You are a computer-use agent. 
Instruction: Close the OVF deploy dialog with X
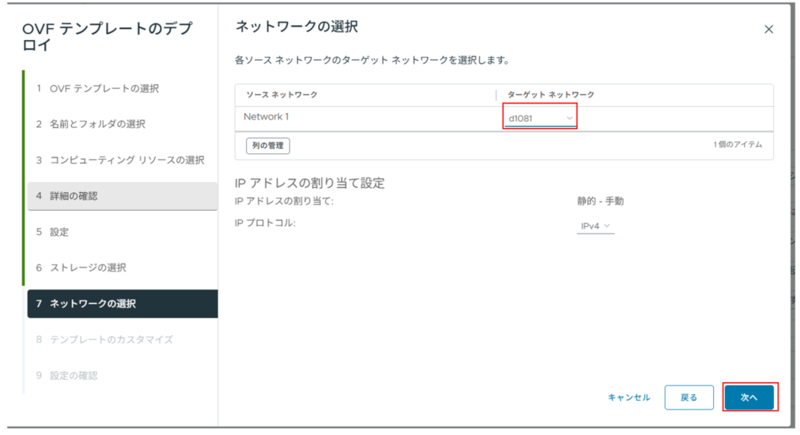click(768, 30)
